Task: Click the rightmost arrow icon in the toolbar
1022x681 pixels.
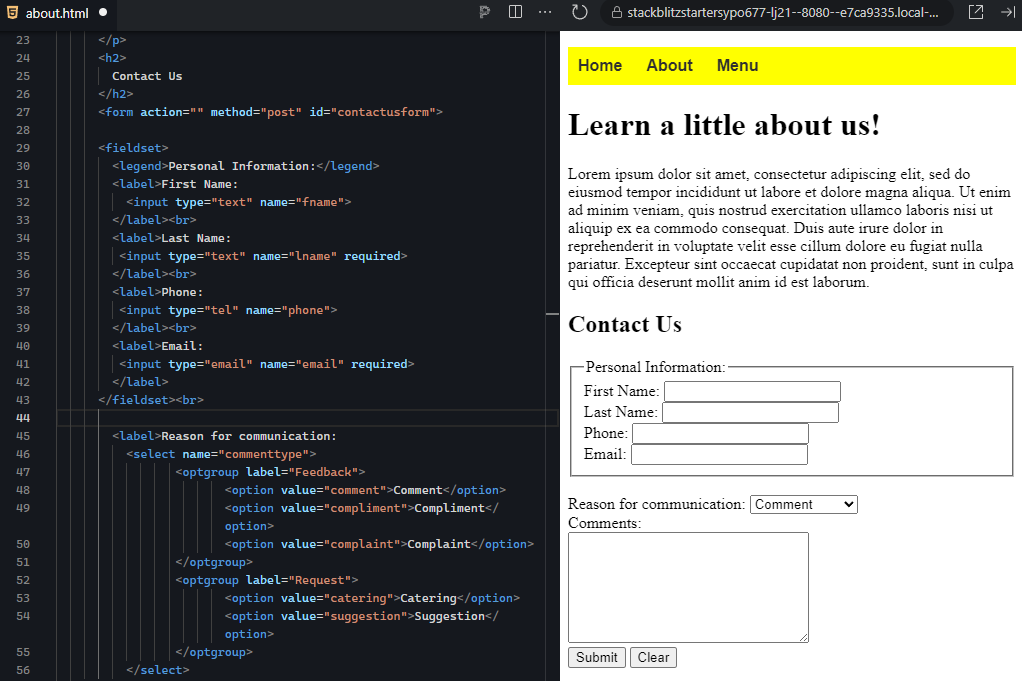Action: (x=1009, y=12)
